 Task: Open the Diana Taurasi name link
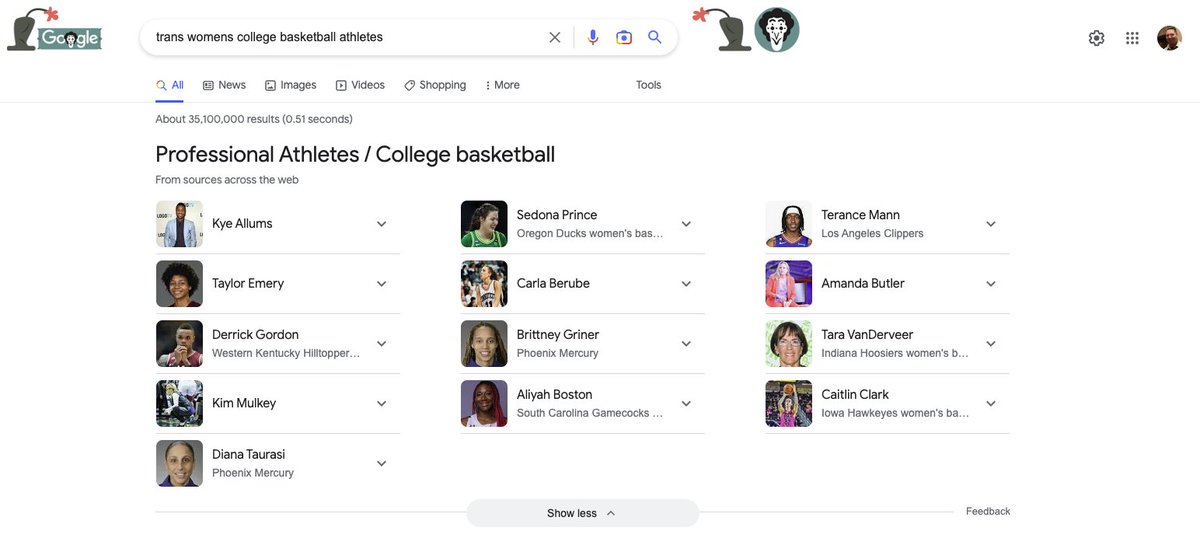click(x=249, y=455)
